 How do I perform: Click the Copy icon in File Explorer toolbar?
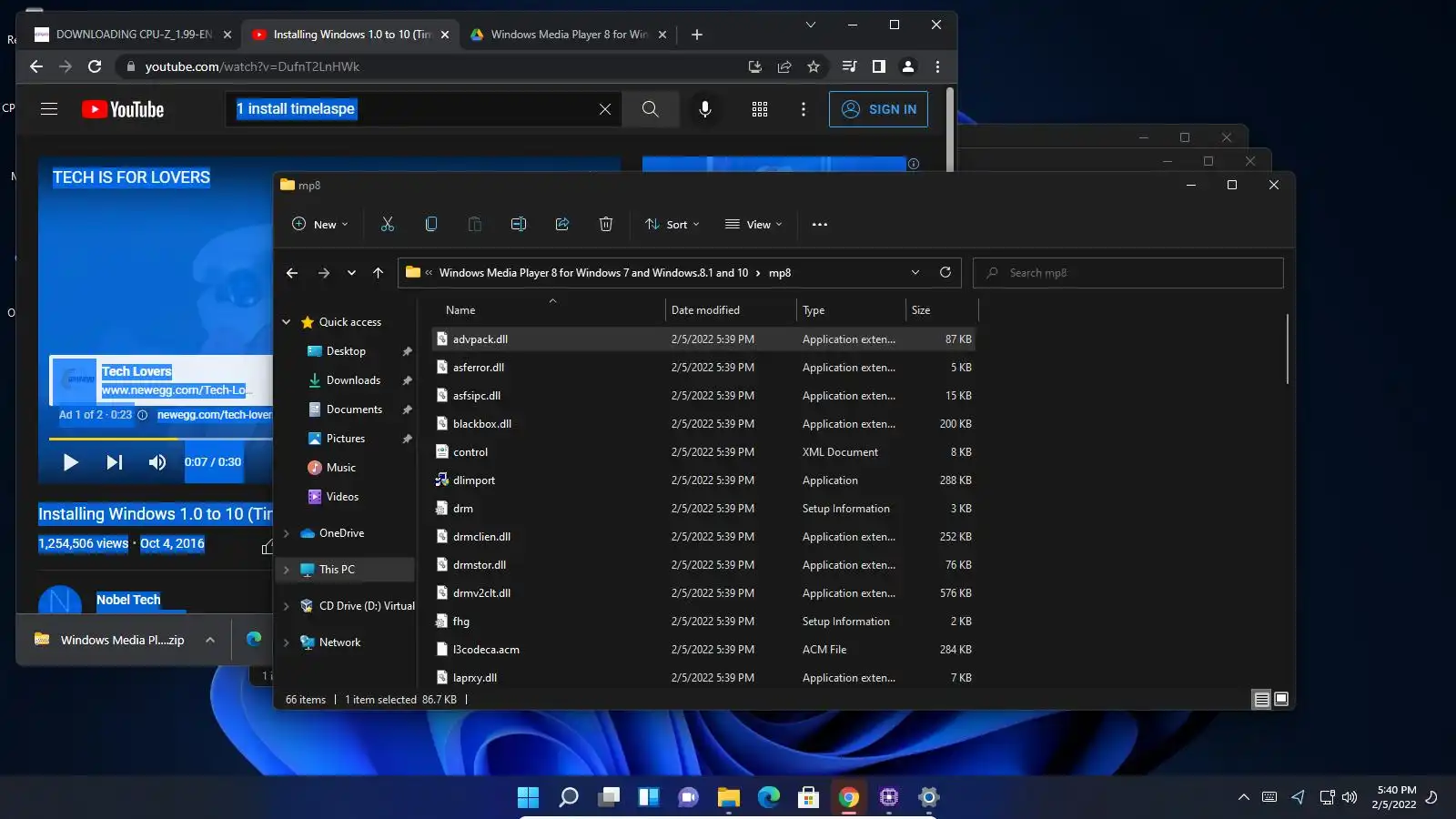pos(431,224)
